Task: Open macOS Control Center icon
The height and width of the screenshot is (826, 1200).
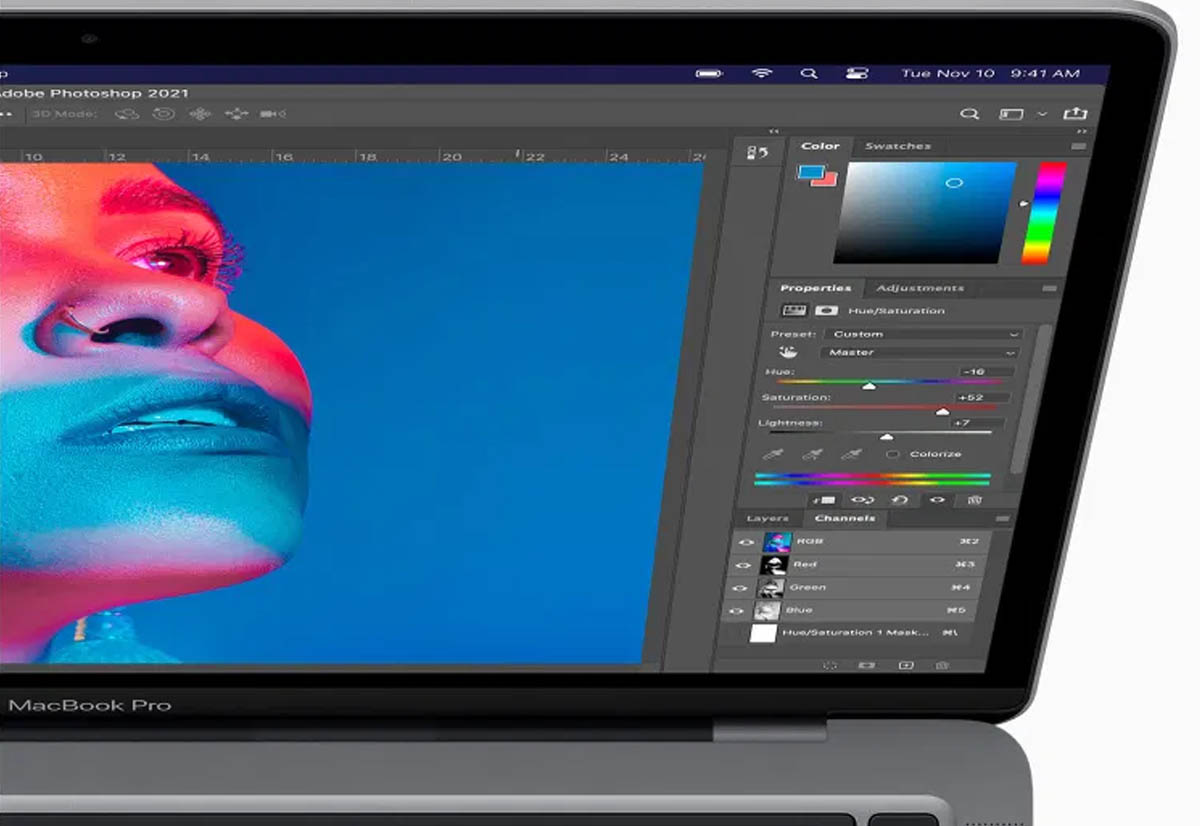Action: pos(856,73)
